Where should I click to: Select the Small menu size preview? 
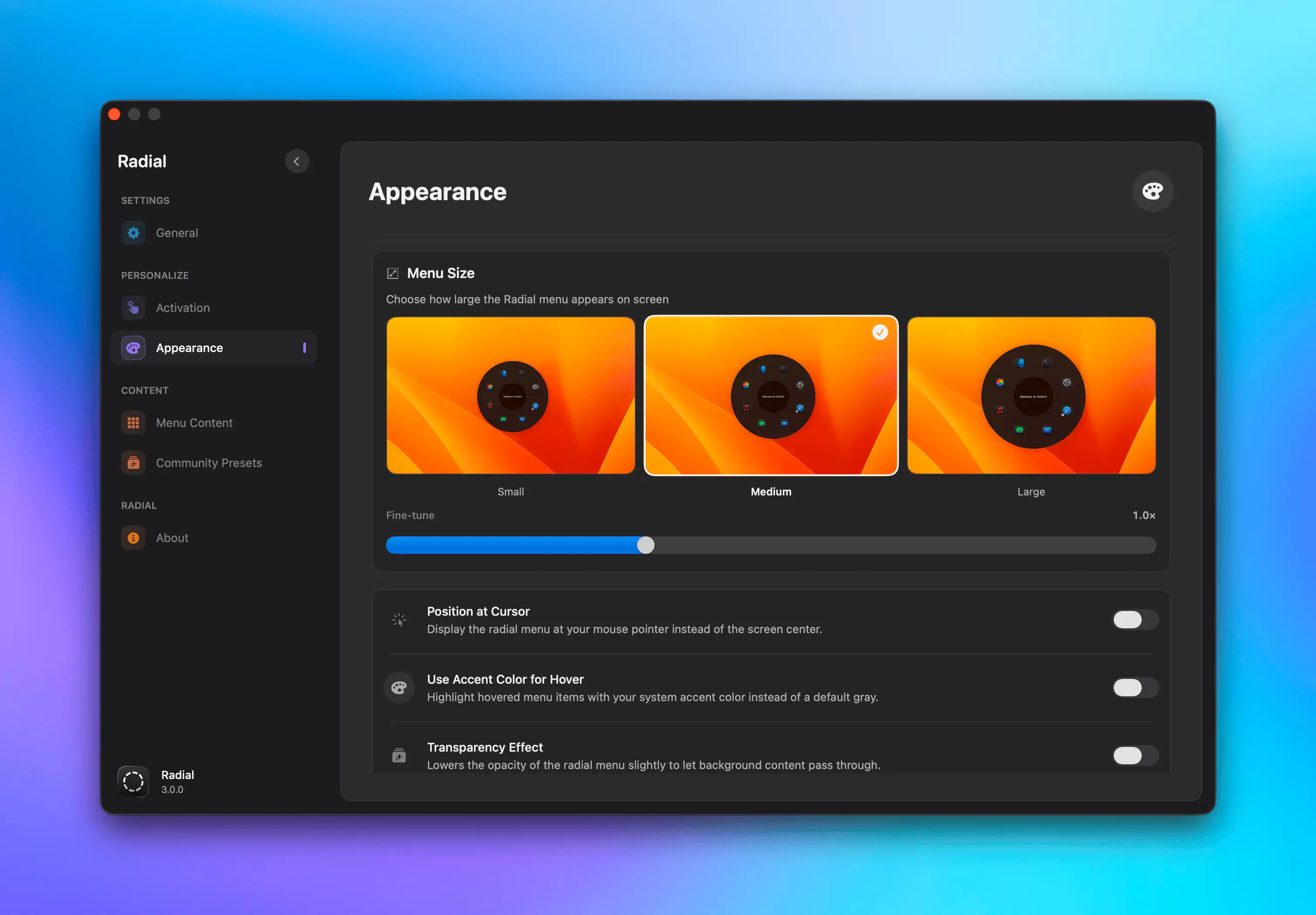[510, 395]
